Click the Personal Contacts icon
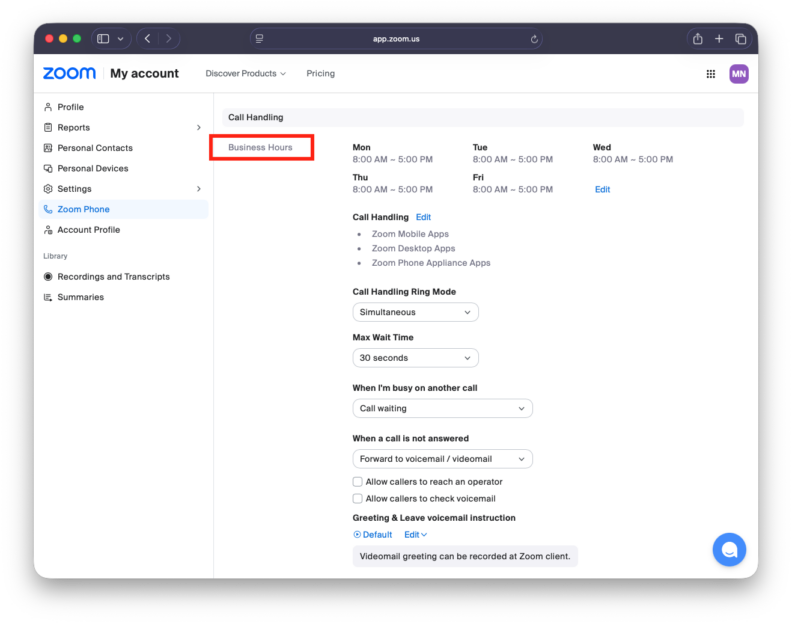Viewport: 792px width, 623px height. [x=48, y=148]
